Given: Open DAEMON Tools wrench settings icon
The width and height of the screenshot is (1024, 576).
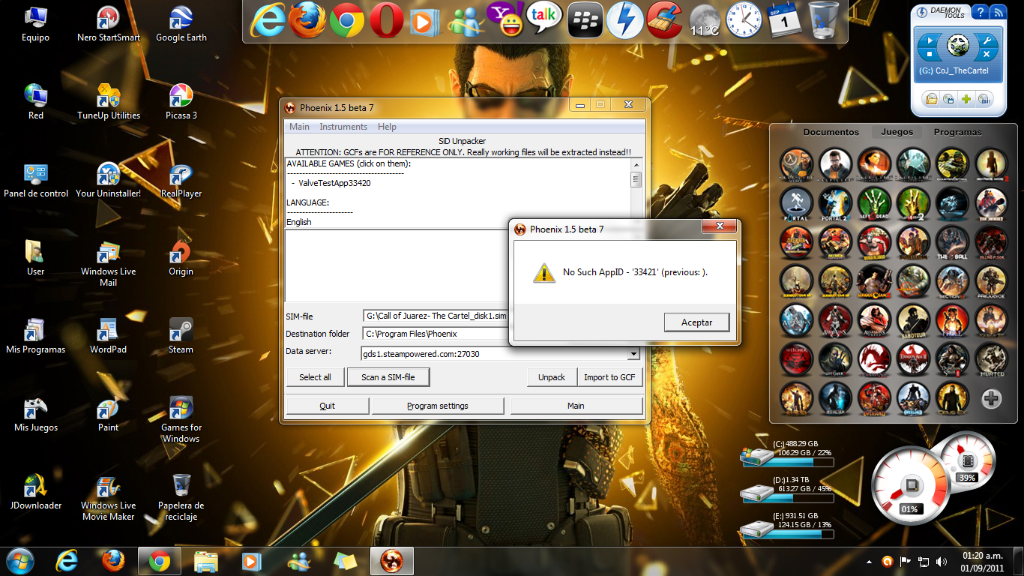Looking at the screenshot, I should 987,40.
